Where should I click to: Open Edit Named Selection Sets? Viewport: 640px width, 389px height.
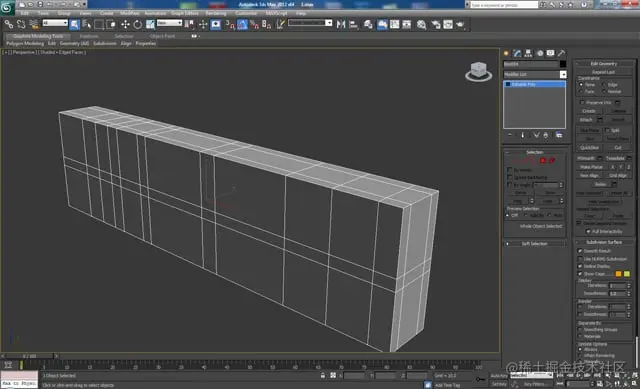(x=280, y=24)
